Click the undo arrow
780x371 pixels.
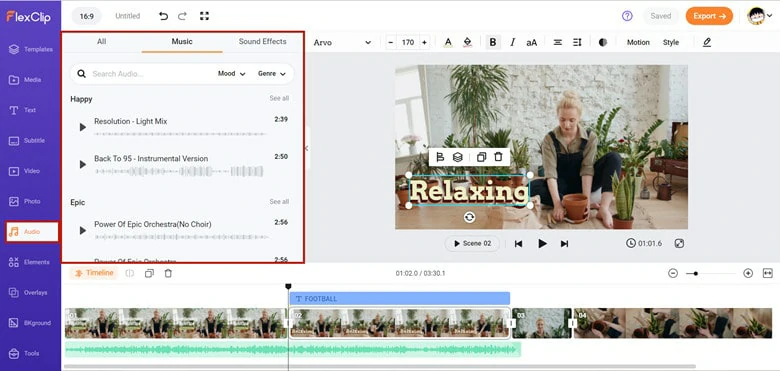[x=163, y=16]
